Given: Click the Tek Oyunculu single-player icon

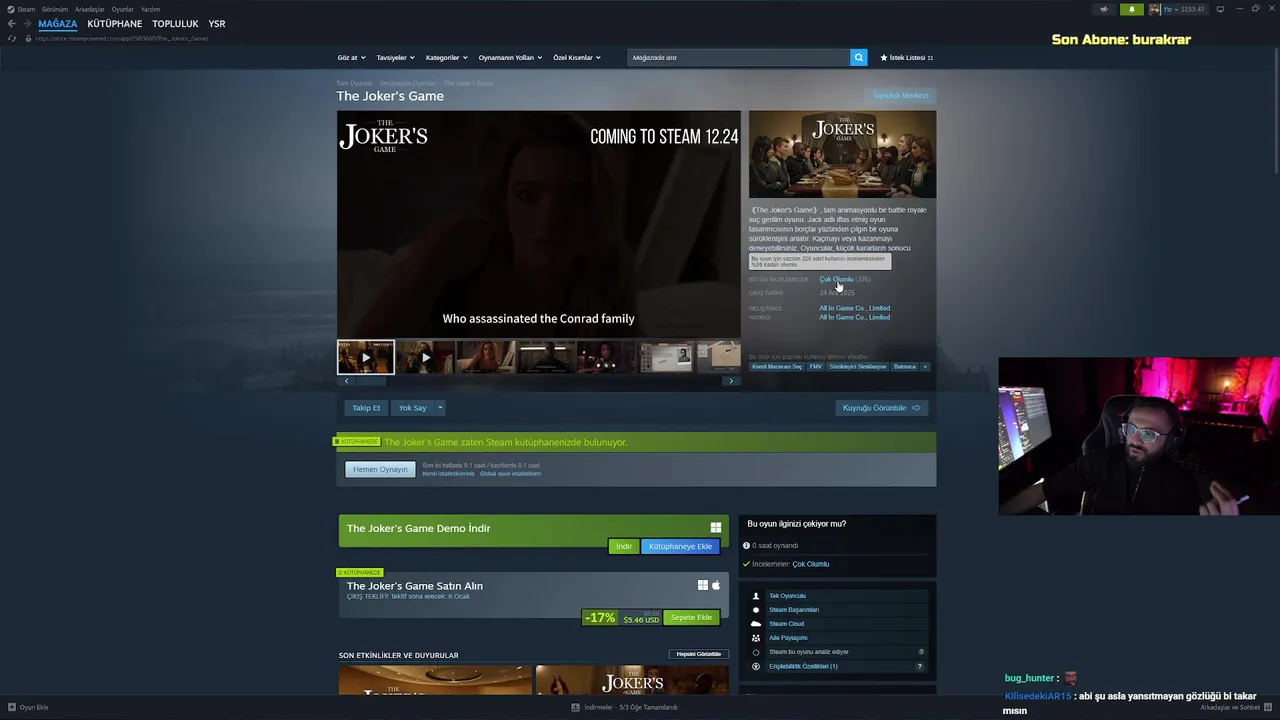Looking at the screenshot, I should 756,596.
